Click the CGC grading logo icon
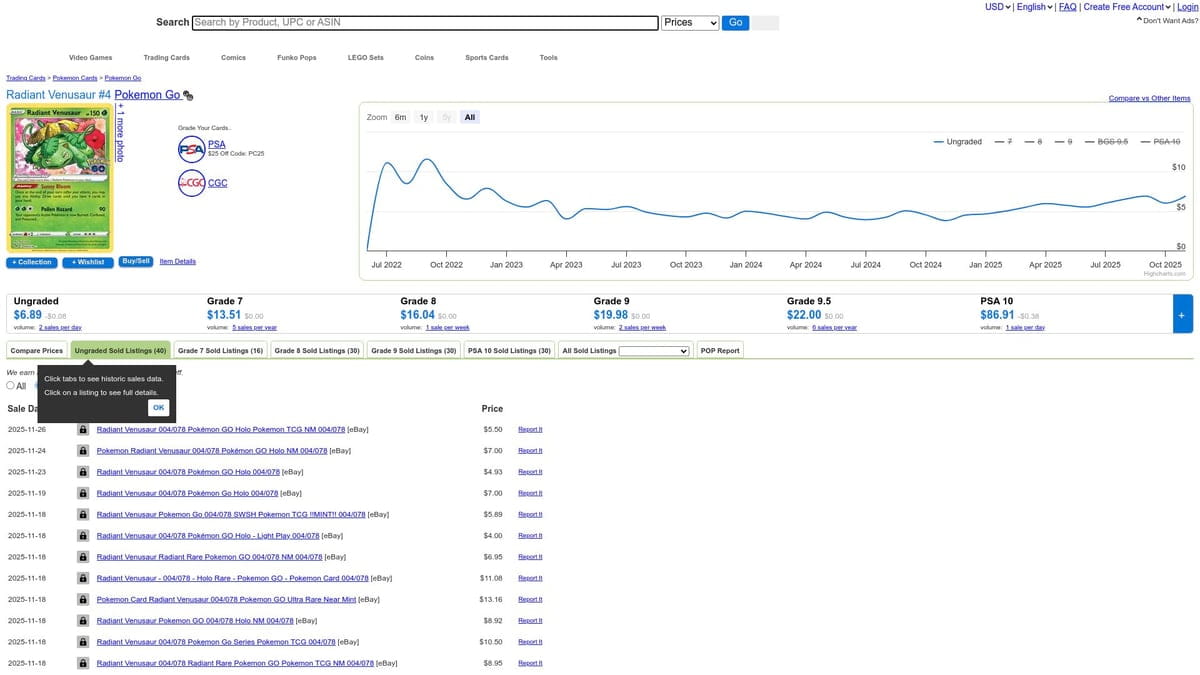The width and height of the screenshot is (1200, 675). click(x=191, y=183)
